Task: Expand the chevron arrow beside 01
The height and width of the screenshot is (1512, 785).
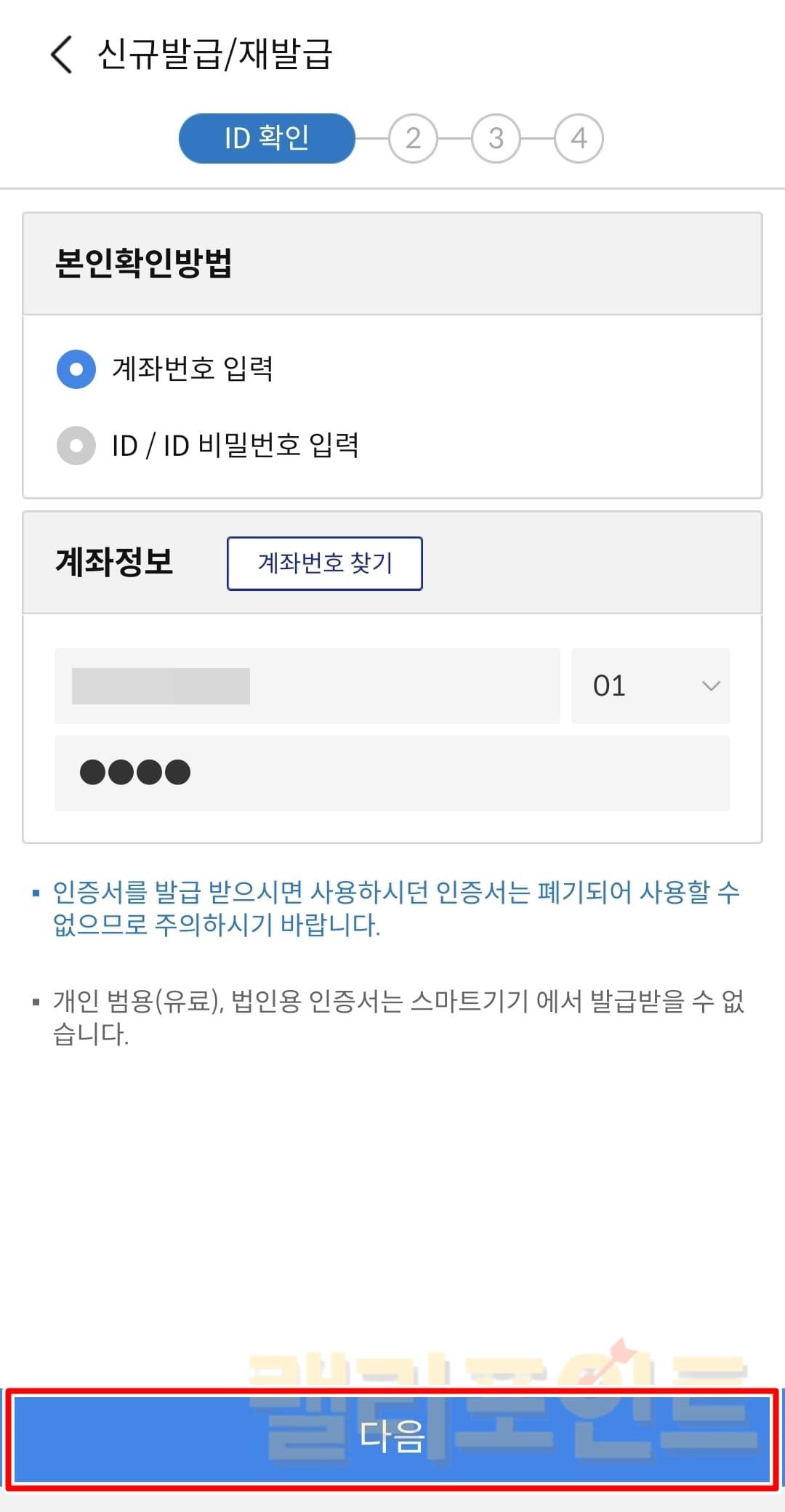Action: tap(710, 685)
